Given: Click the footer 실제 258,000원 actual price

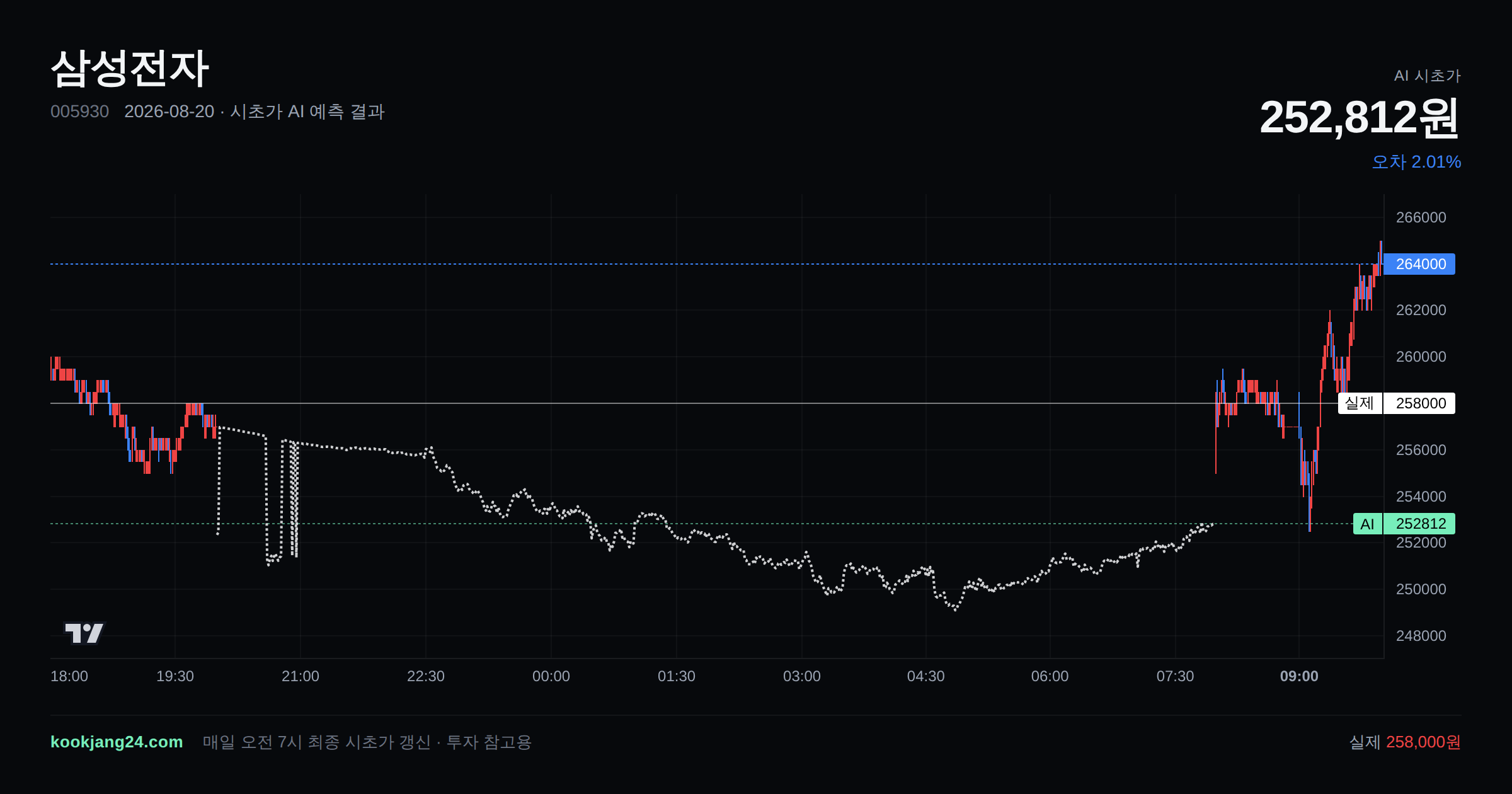Looking at the screenshot, I should pos(1405,742).
